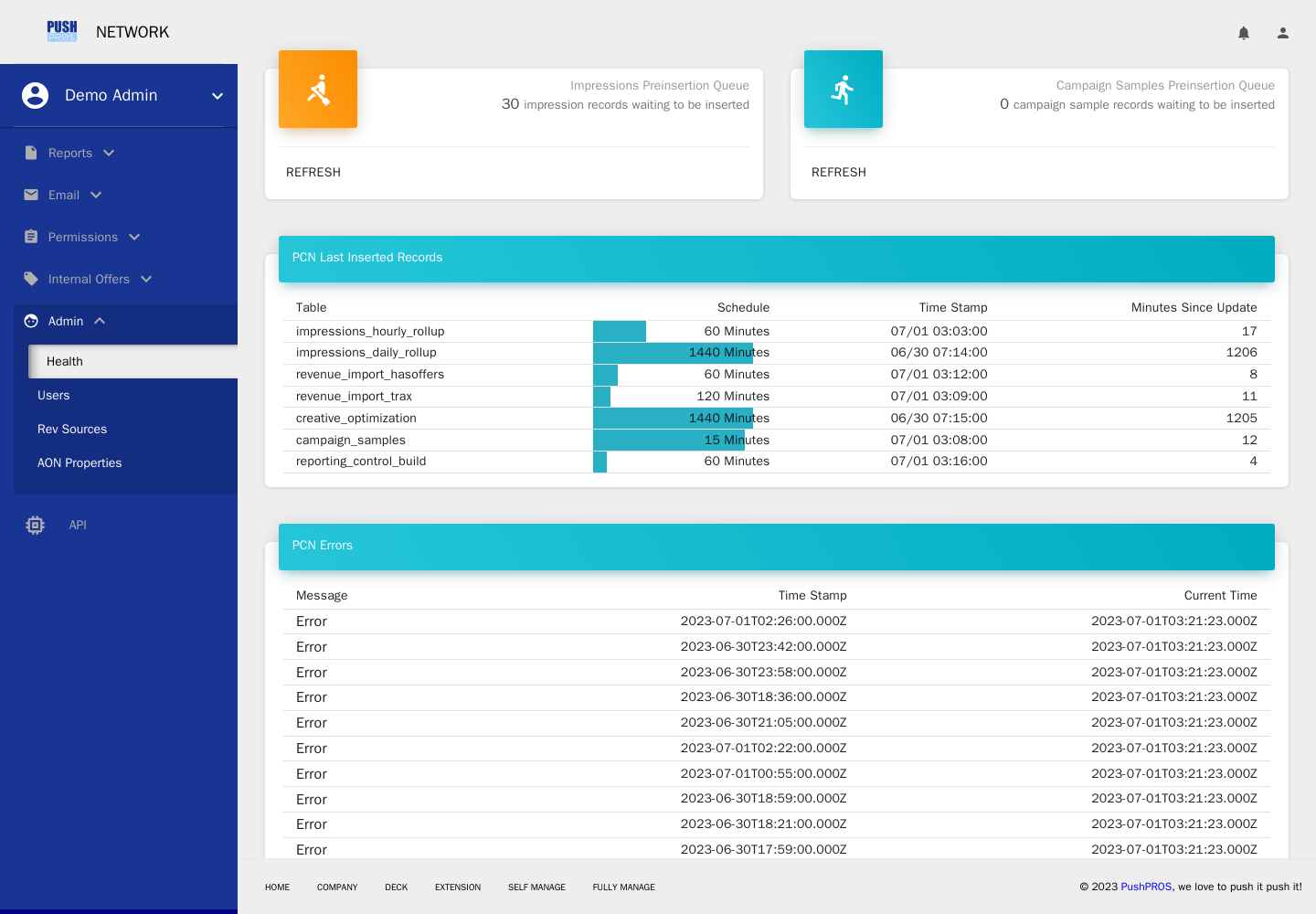Image resolution: width=1316 pixels, height=914 pixels.
Task: Open Rev Sources page
Action: [x=72, y=429]
